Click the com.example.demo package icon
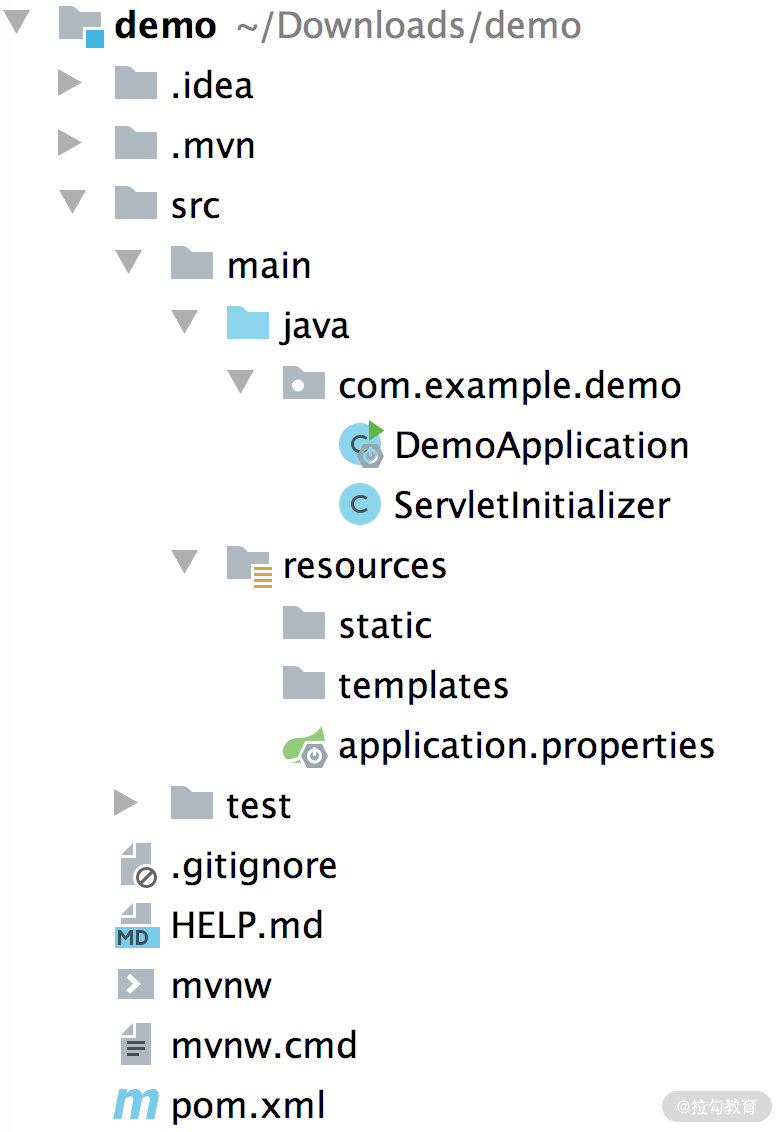 click(x=304, y=385)
